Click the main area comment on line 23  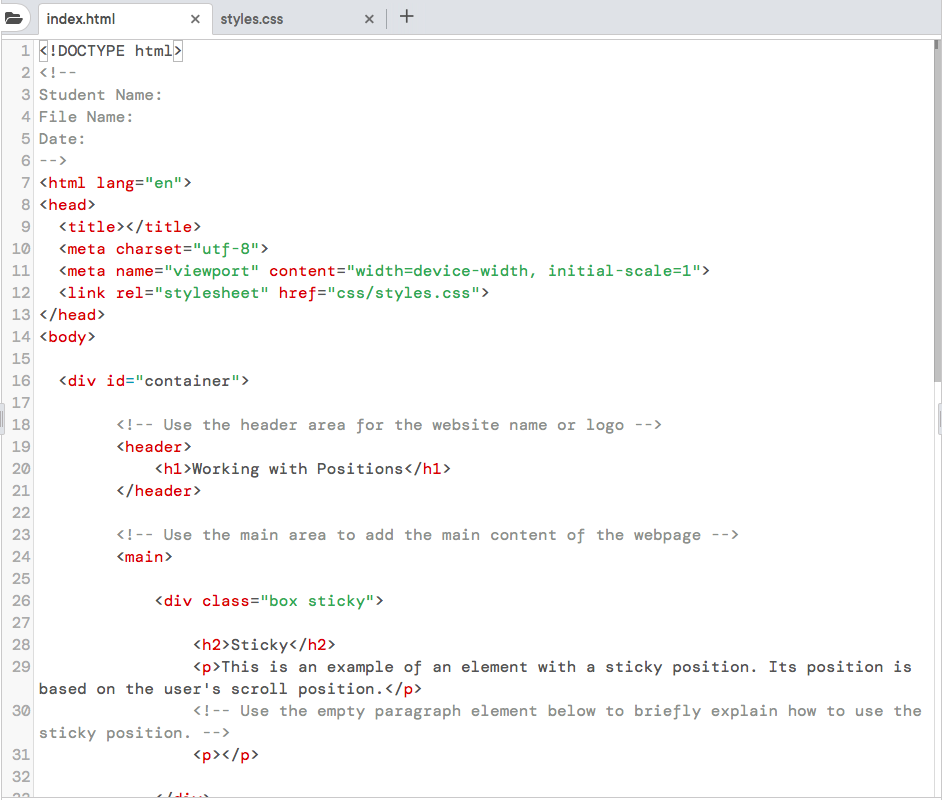pyautogui.click(x=427, y=535)
